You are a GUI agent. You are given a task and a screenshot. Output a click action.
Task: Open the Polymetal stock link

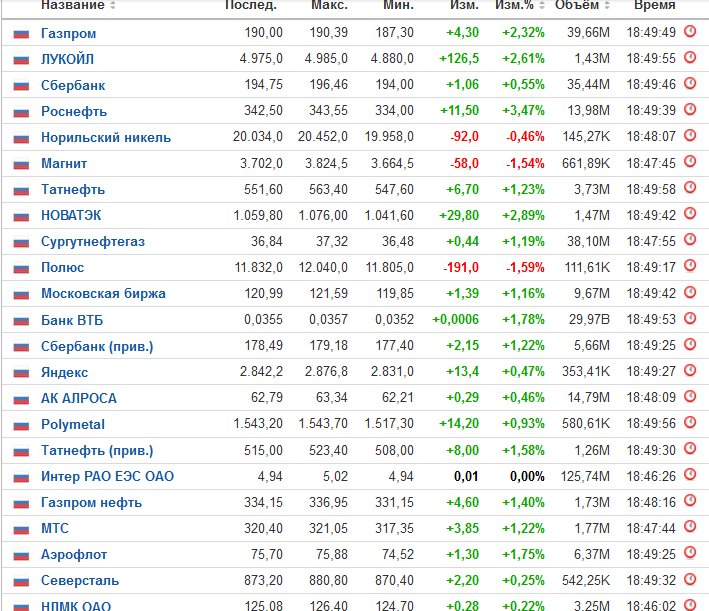point(72,424)
